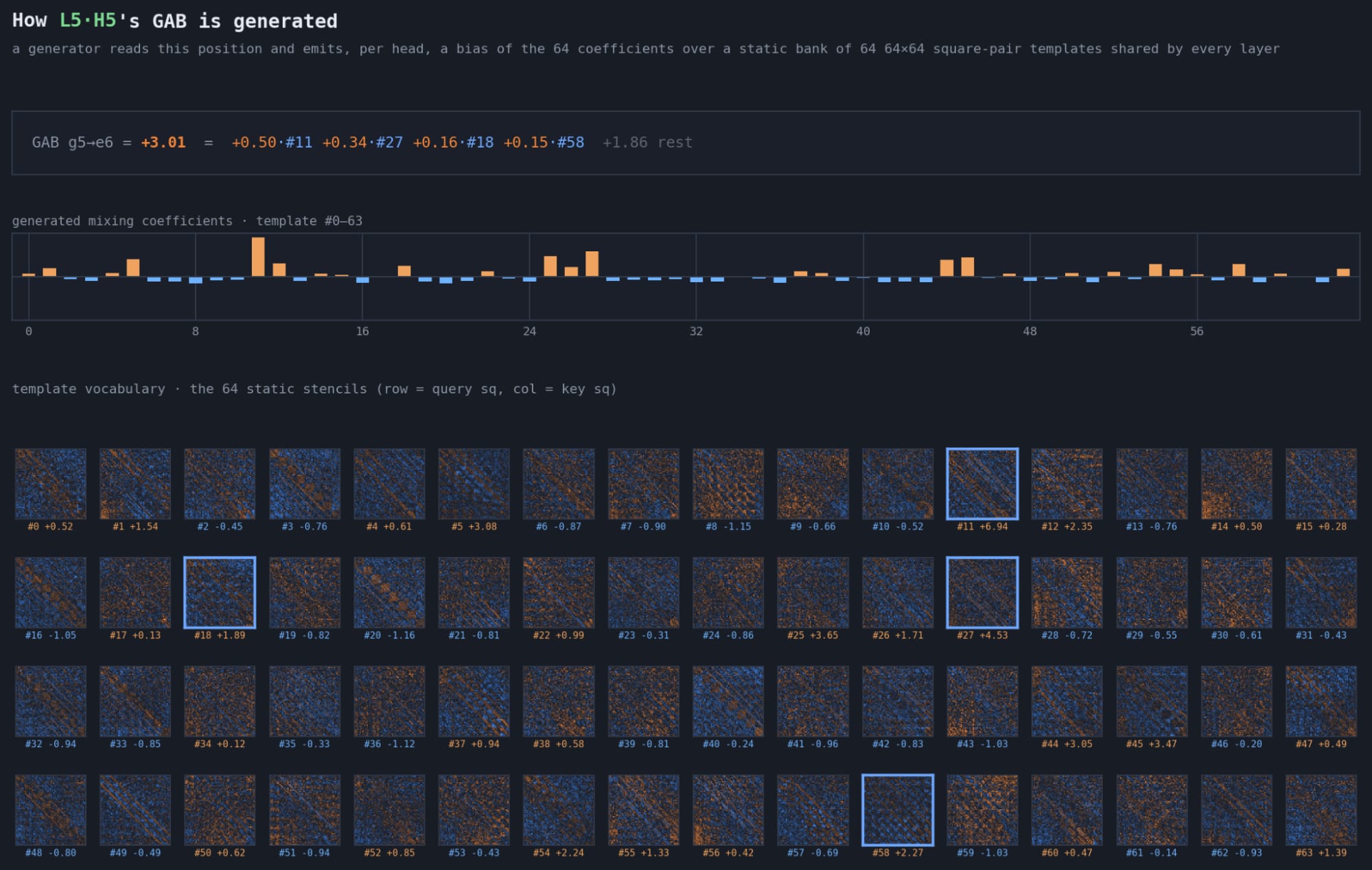The height and width of the screenshot is (870, 1372).
Task: Open stencil thumbnail #55
Action: [644, 810]
